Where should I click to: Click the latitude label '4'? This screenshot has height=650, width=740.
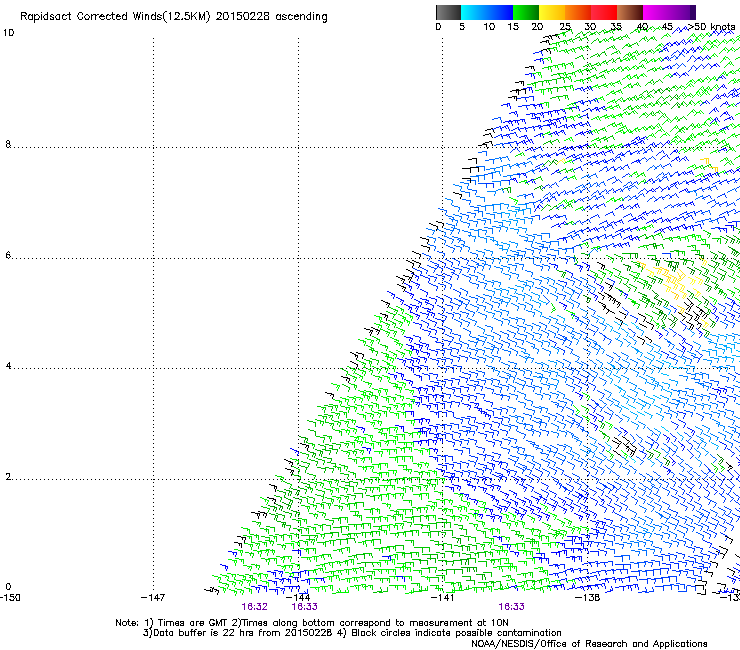point(8,366)
